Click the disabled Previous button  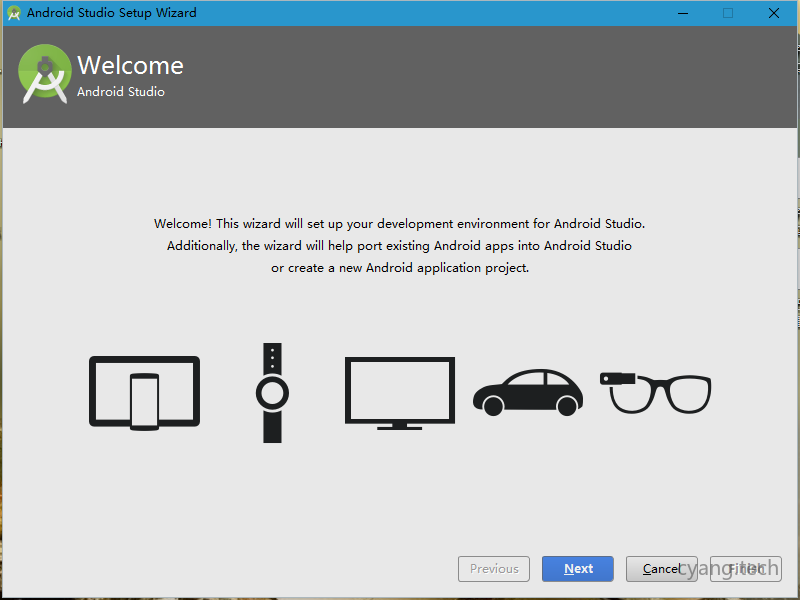coord(494,568)
